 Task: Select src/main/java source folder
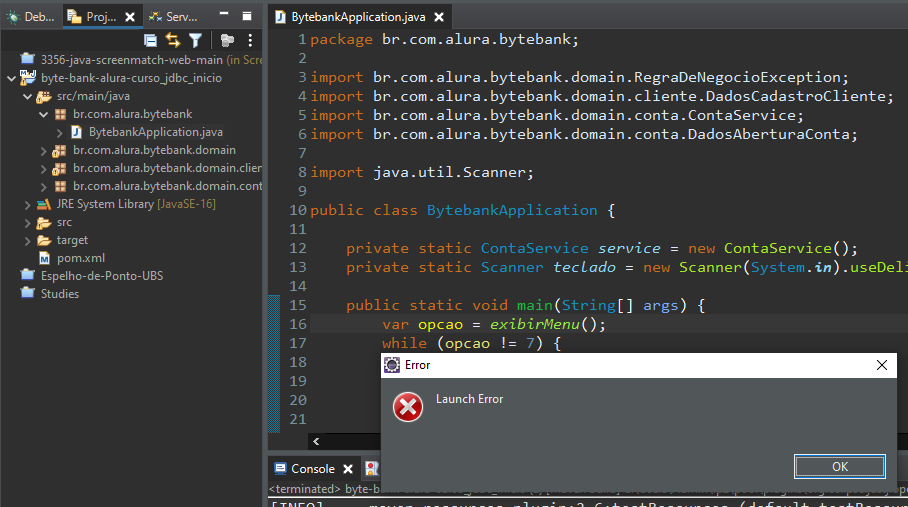click(93, 96)
